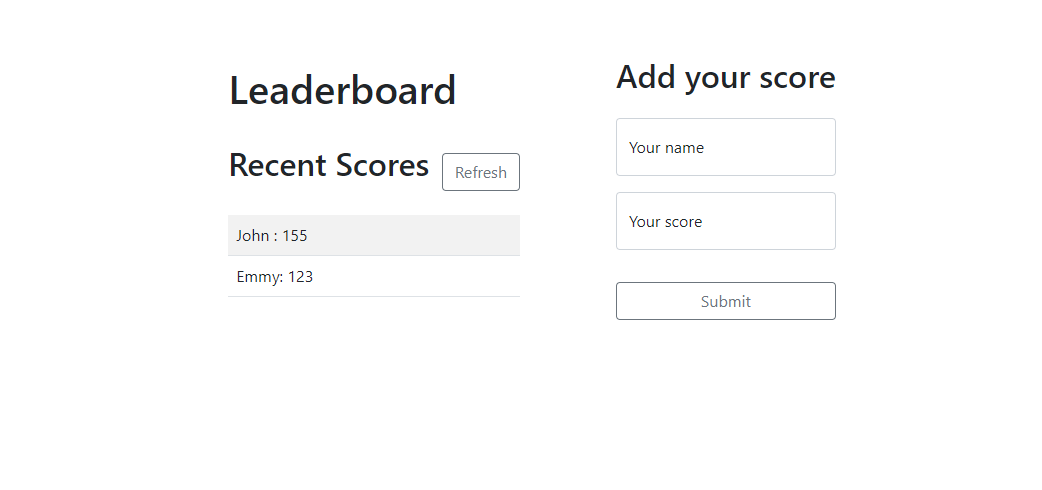Click the Add your score heading

click(726, 77)
